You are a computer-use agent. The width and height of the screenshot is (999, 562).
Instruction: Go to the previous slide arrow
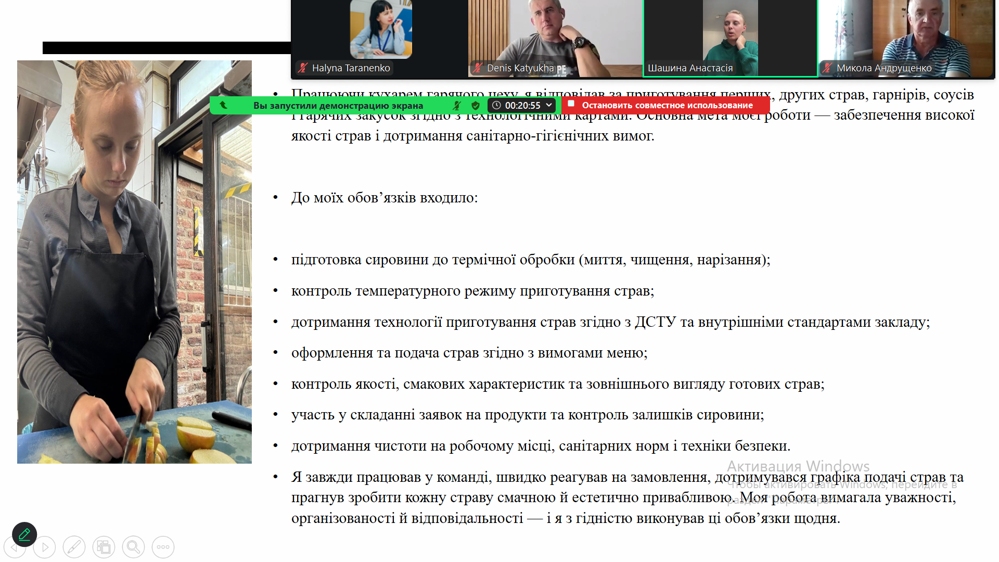point(14,547)
